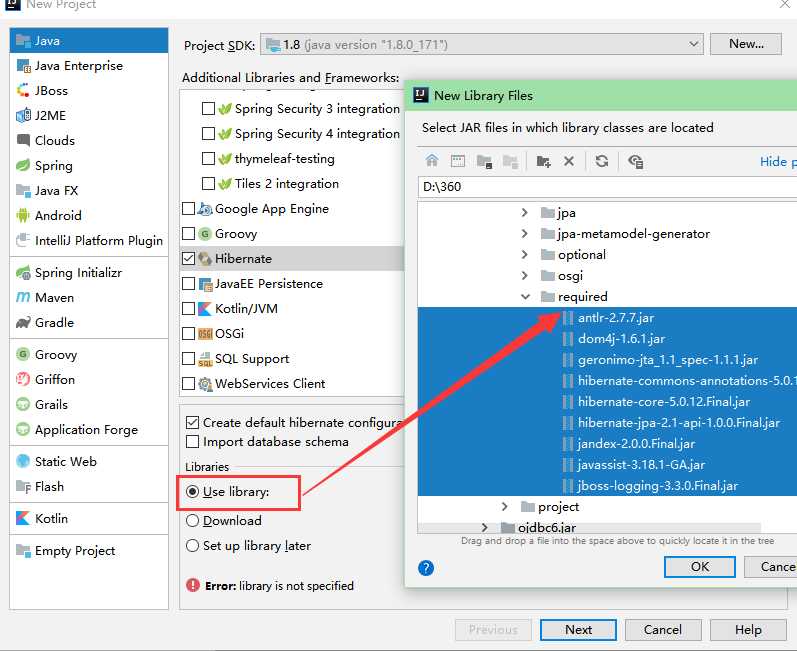
Task: Select antlr-2.7.7.jar file
Action: tap(607, 318)
